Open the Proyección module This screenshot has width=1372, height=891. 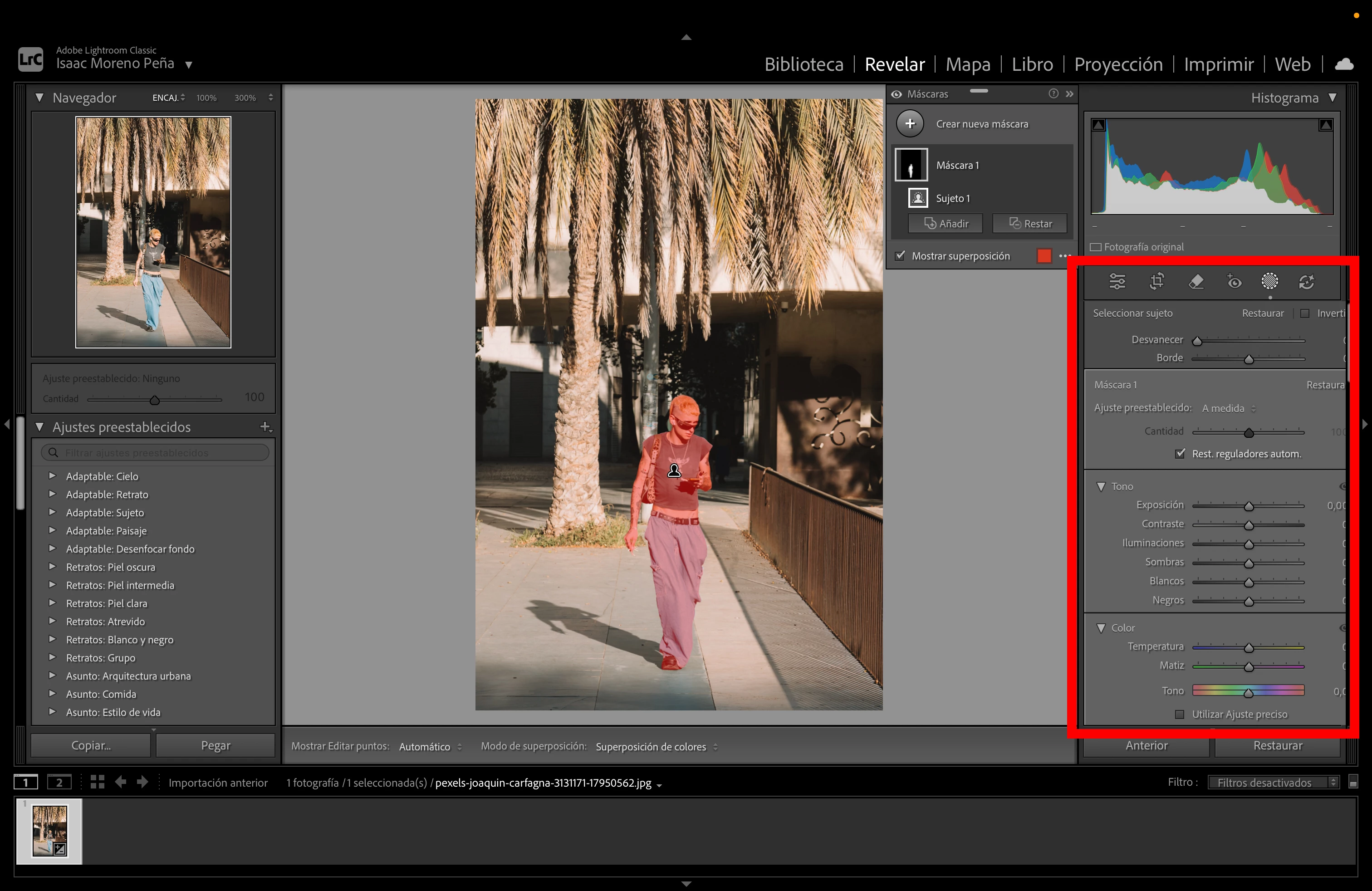(1118, 64)
